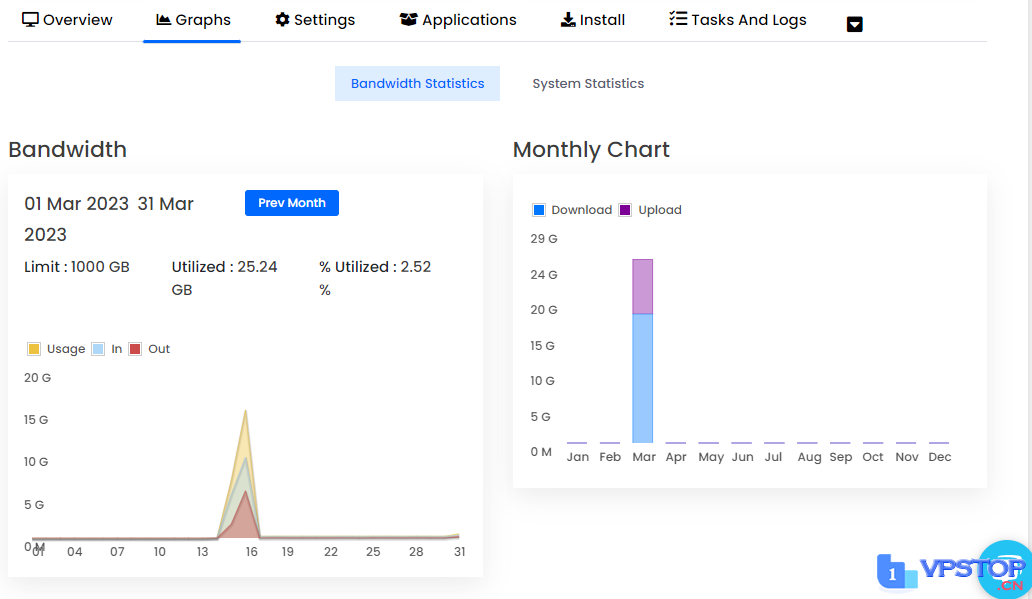Click the Utilized : 25.24 GB value
This screenshot has width=1032, height=599.
click(x=224, y=278)
